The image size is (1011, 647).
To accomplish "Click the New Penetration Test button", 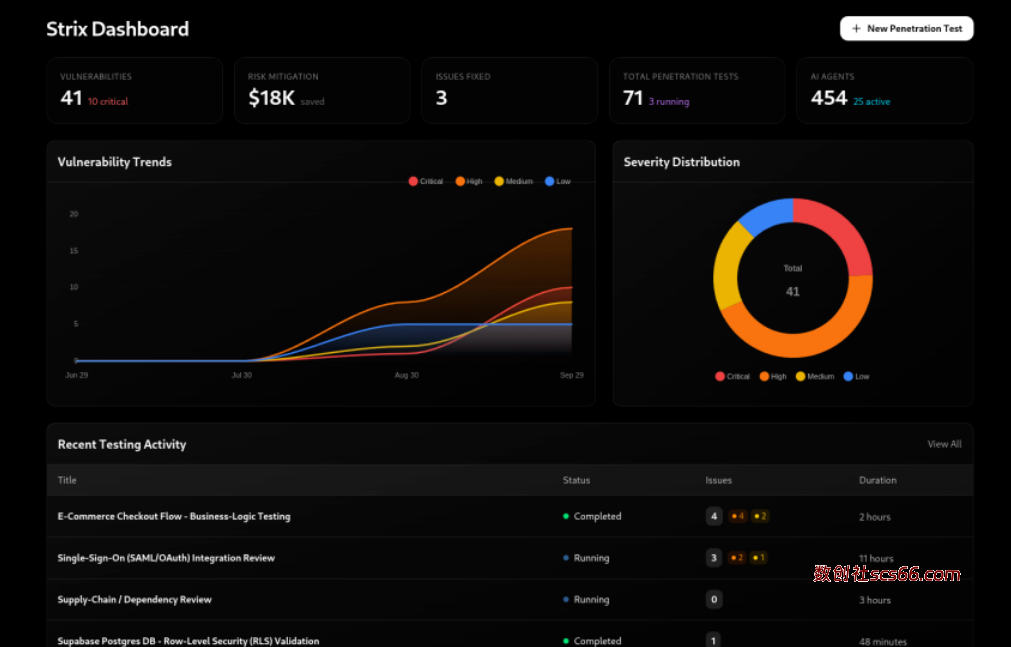I will point(906,29).
